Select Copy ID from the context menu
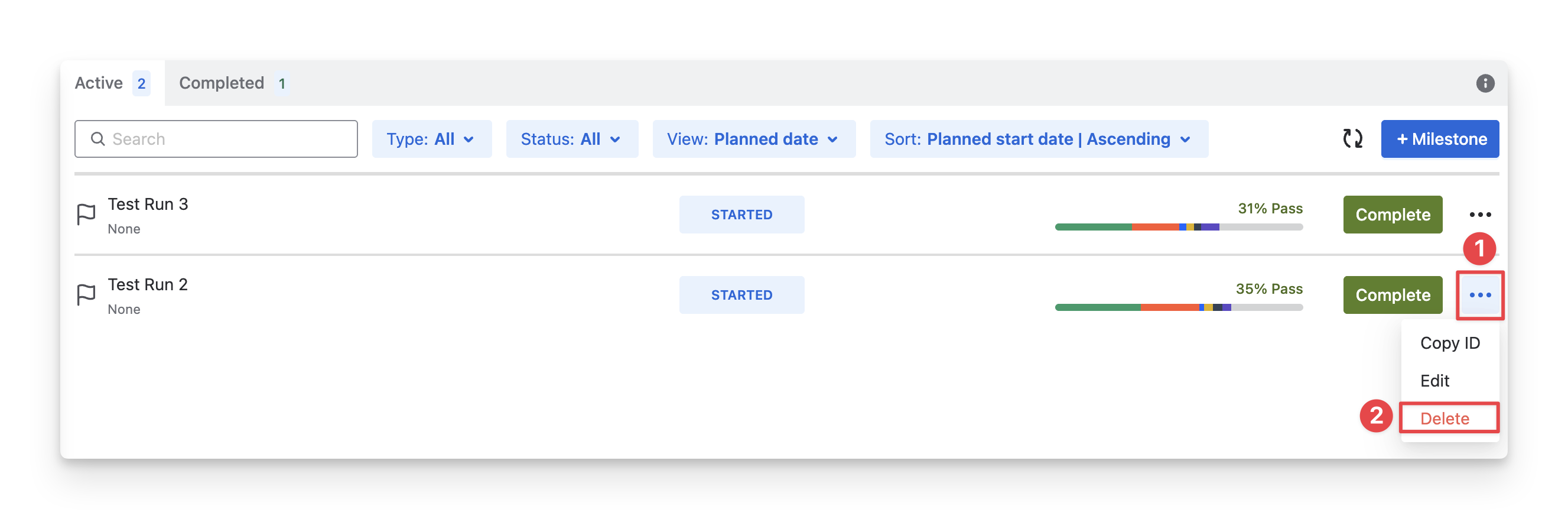This screenshot has width=1568, height=519. pos(1449,343)
